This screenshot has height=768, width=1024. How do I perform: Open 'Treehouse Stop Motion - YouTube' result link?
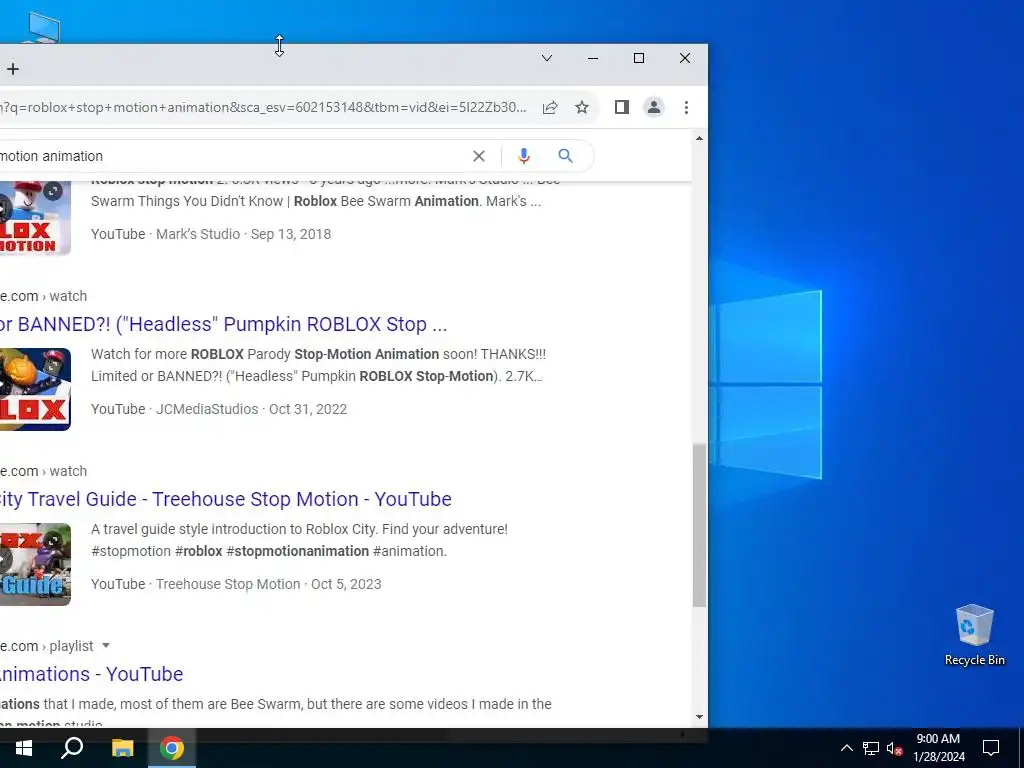[x=225, y=499]
